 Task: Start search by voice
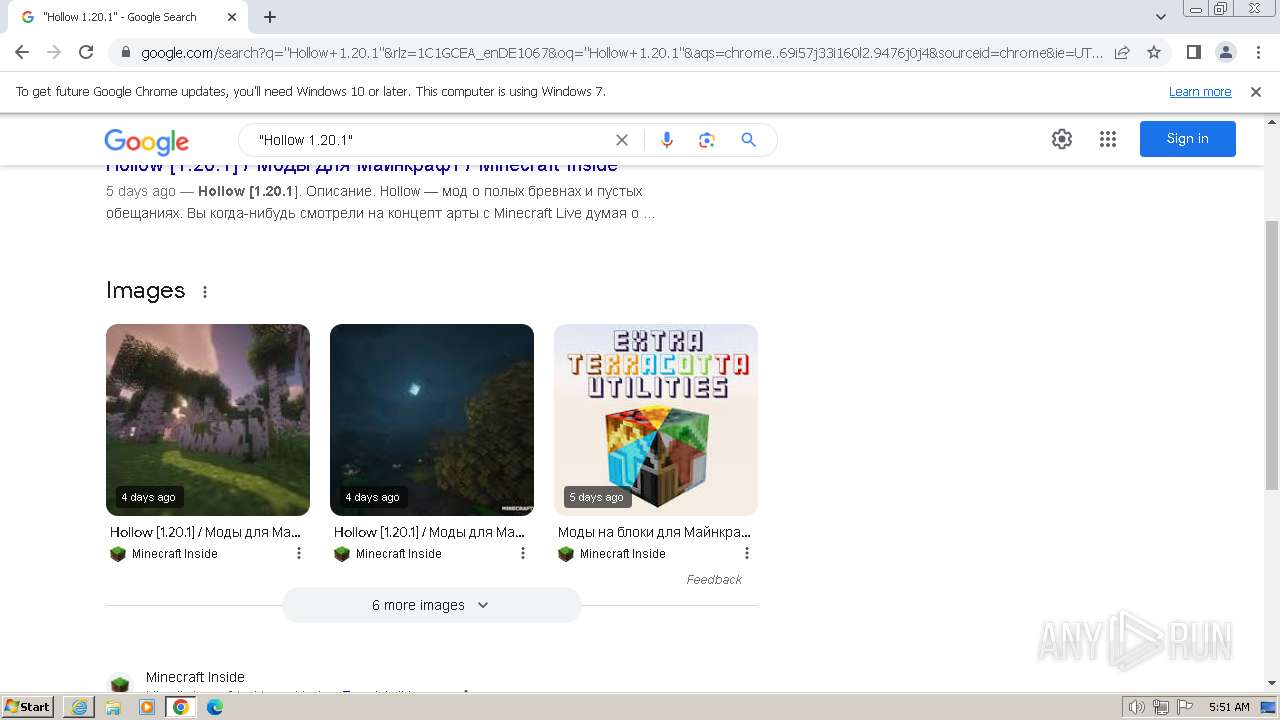coord(667,140)
